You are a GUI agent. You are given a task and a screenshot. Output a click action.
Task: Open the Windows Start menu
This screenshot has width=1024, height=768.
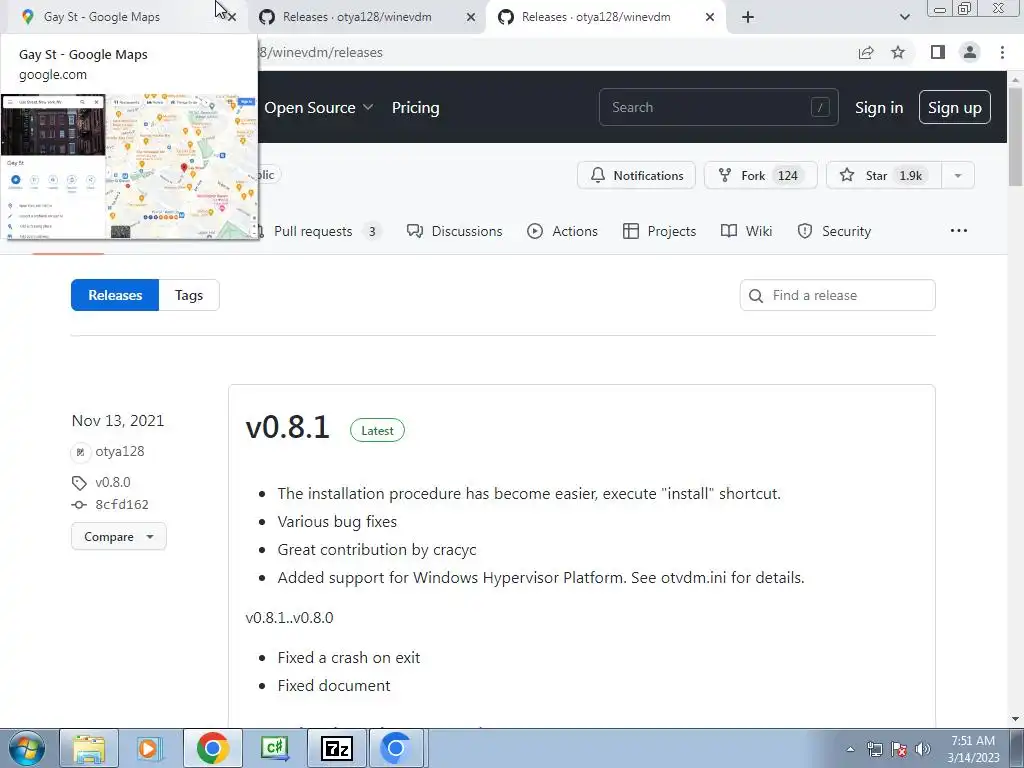[x=26, y=748]
